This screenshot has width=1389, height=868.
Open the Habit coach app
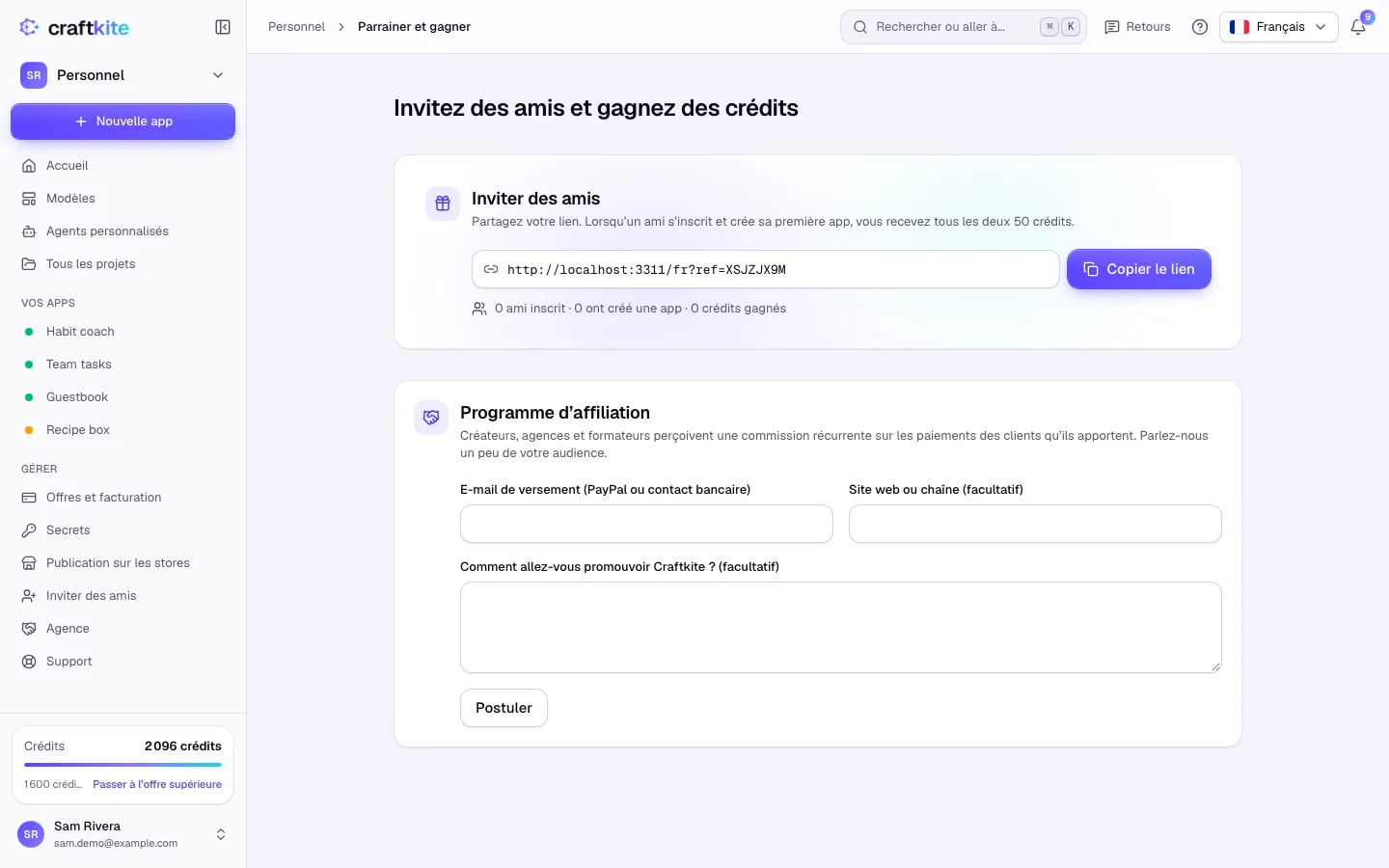pyautogui.click(x=123, y=332)
